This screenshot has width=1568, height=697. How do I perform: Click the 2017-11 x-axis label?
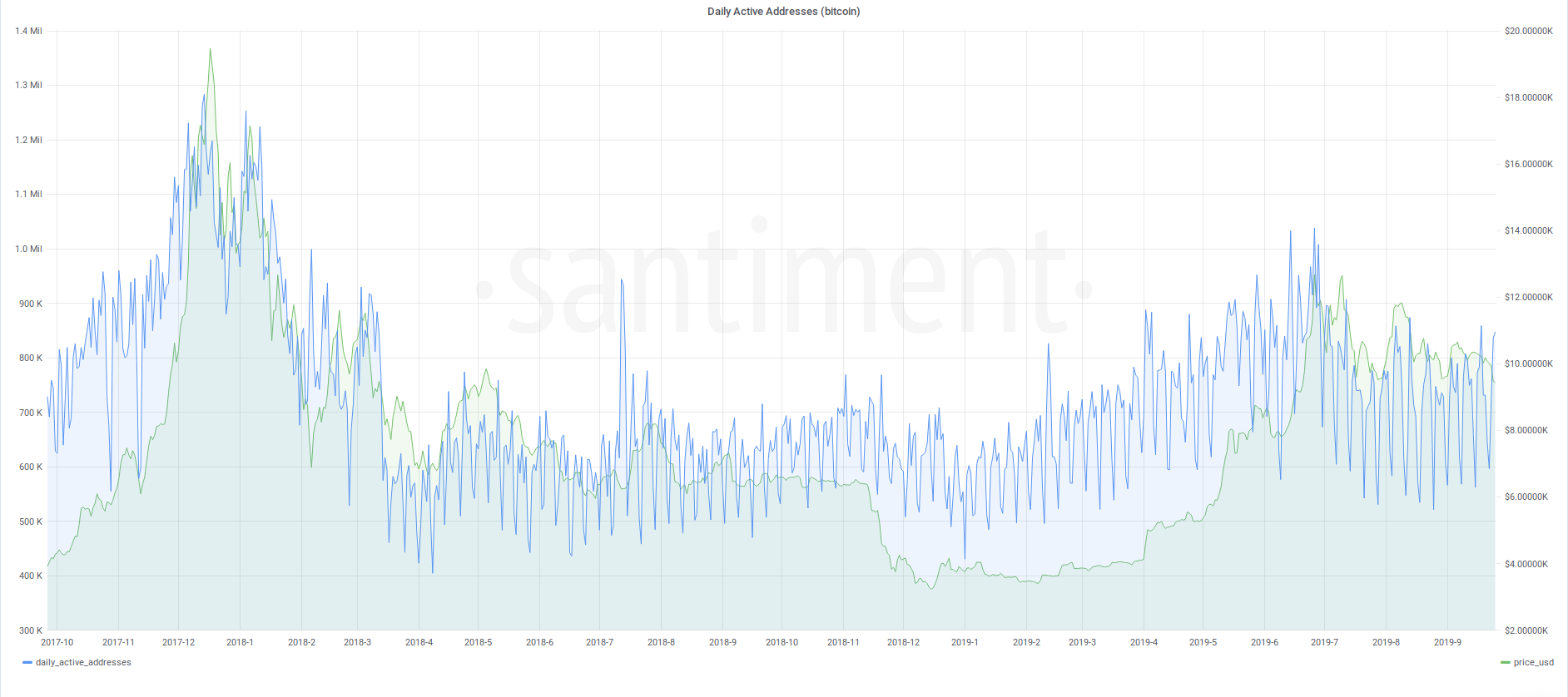118,642
